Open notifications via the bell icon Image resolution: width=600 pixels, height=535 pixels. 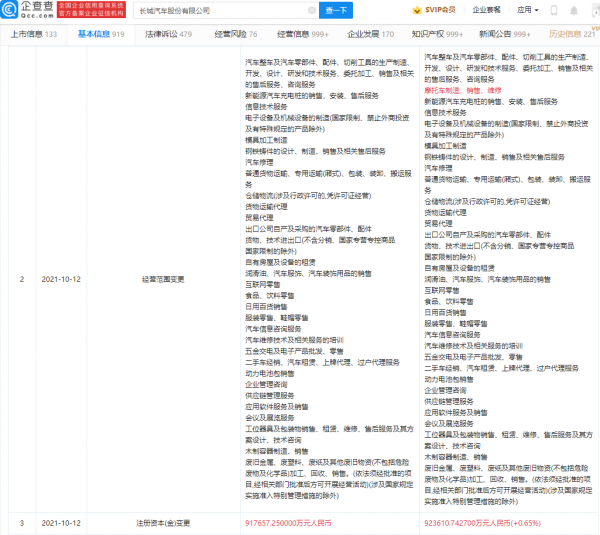pos(574,10)
